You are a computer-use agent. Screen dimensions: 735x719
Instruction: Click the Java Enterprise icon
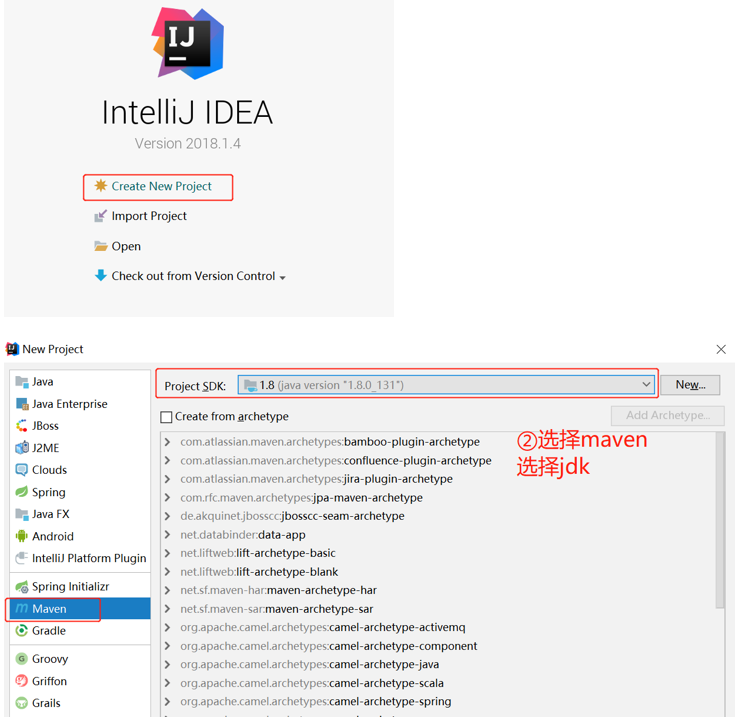(22, 404)
